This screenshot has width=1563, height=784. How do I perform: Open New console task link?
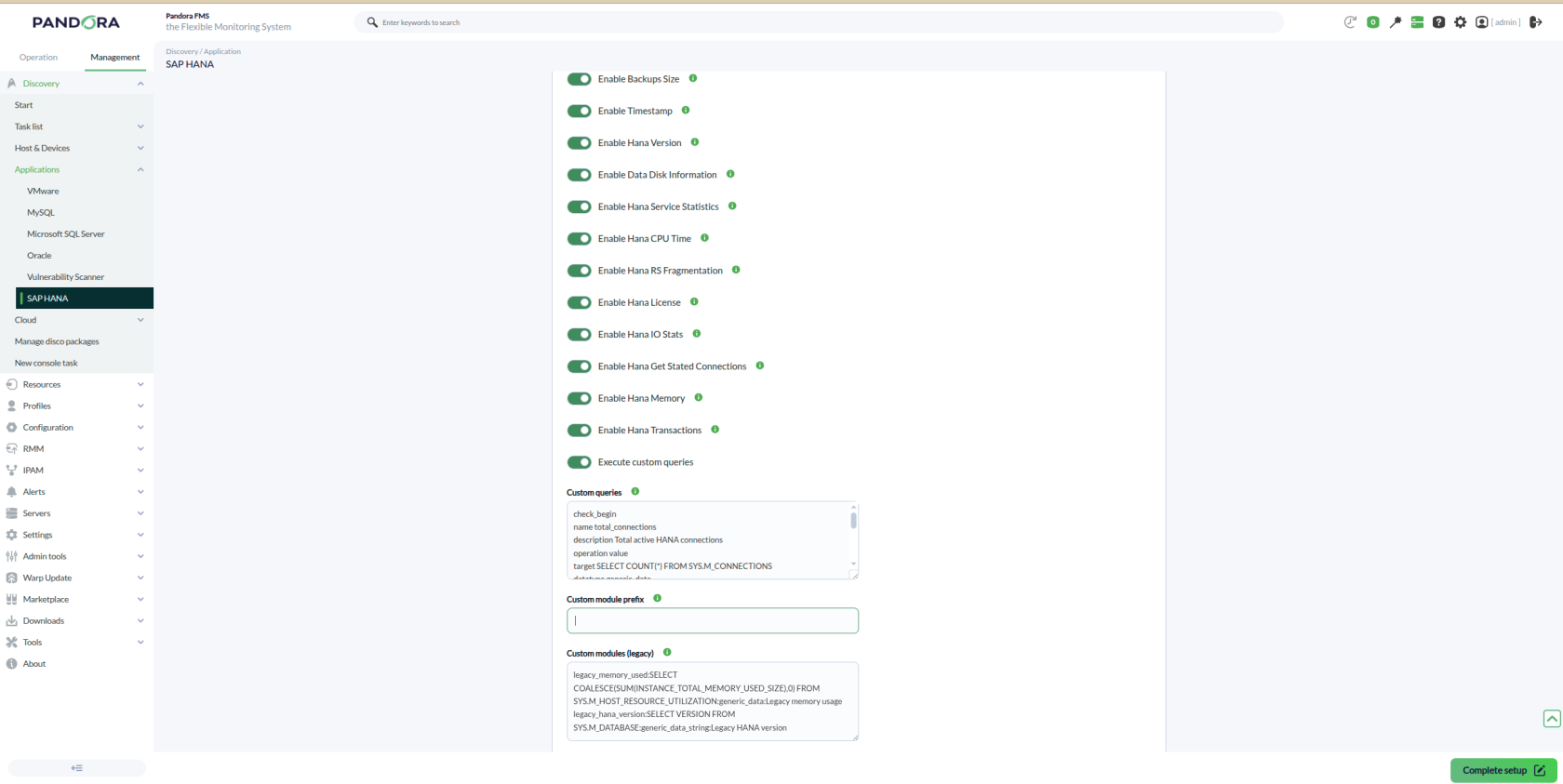tap(47, 363)
